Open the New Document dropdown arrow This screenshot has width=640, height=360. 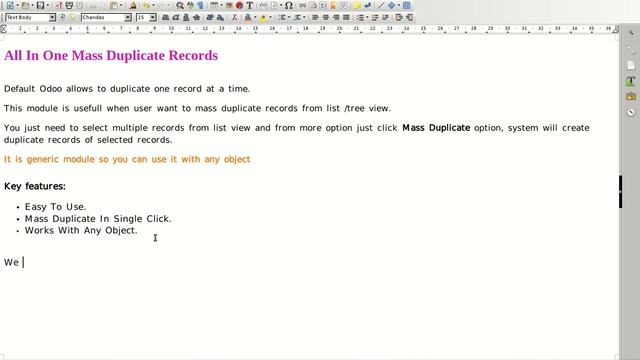(18, 5)
